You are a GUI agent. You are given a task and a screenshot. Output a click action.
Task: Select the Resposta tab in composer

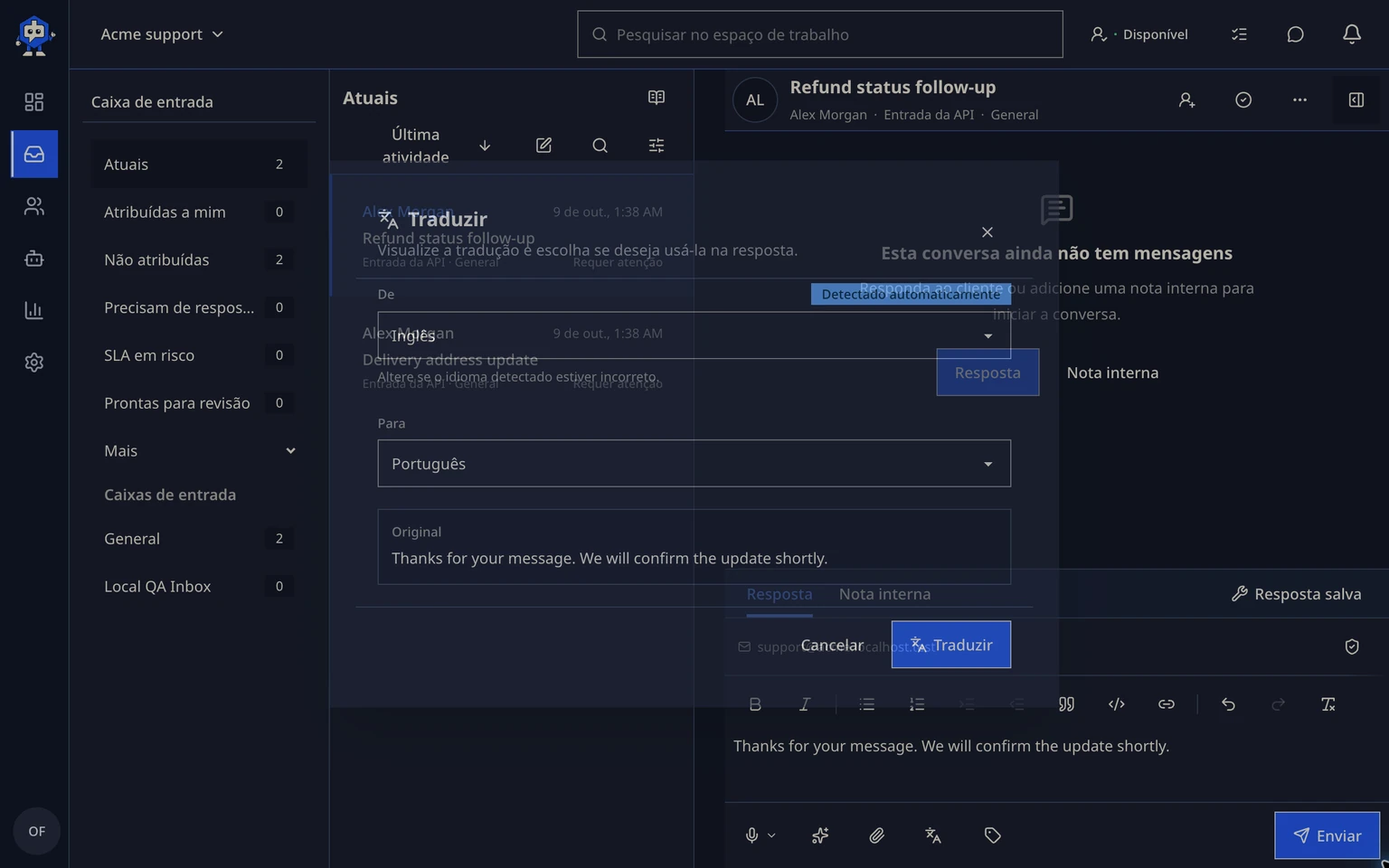[779, 594]
